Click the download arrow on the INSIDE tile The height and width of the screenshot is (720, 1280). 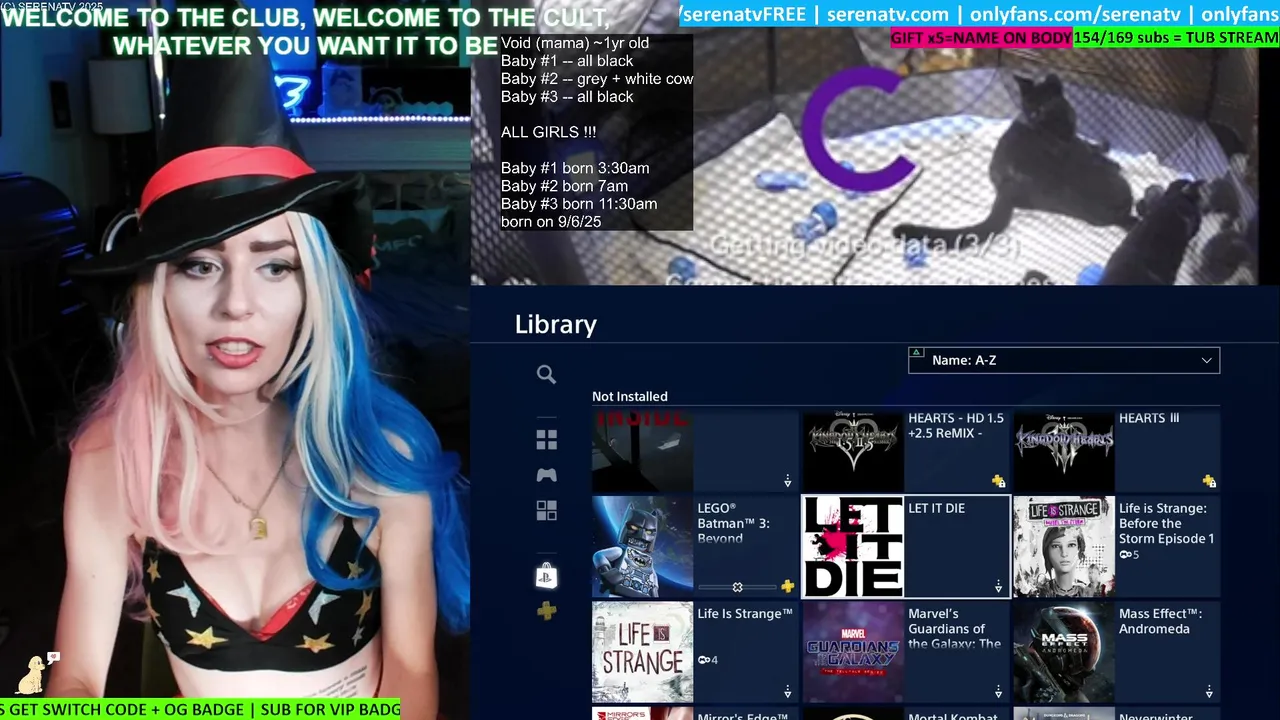tap(787, 481)
